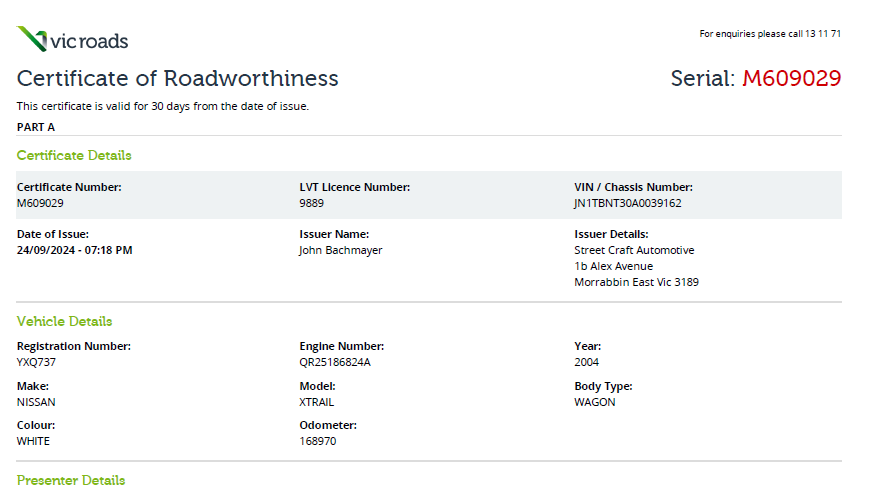Screen dimensions: 874x492
Task: Click the model value XTRAIL
Action: click(x=317, y=402)
